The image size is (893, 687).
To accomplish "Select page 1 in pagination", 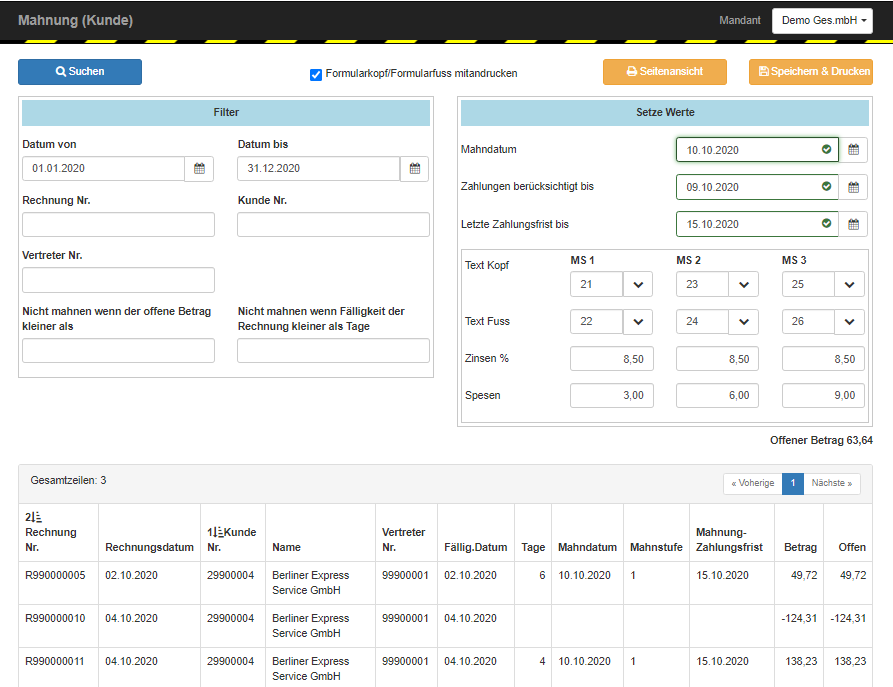I will [x=793, y=483].
